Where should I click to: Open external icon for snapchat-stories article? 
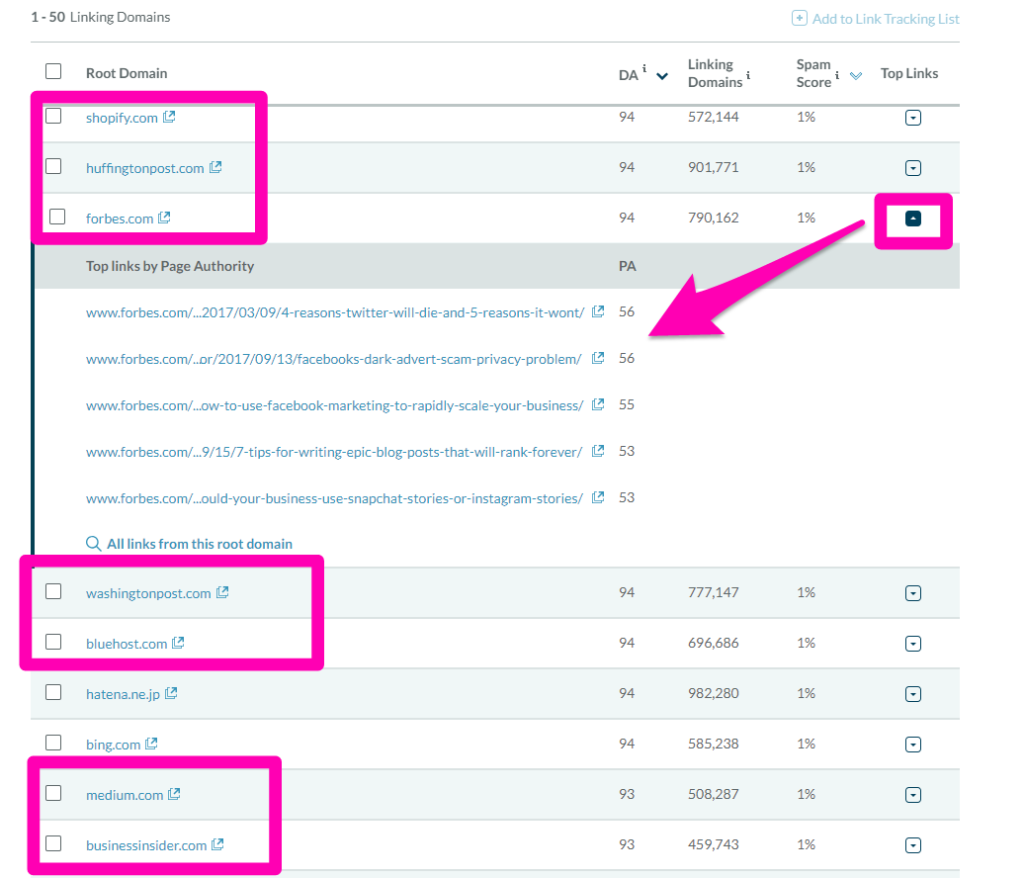tap(598, 497)
